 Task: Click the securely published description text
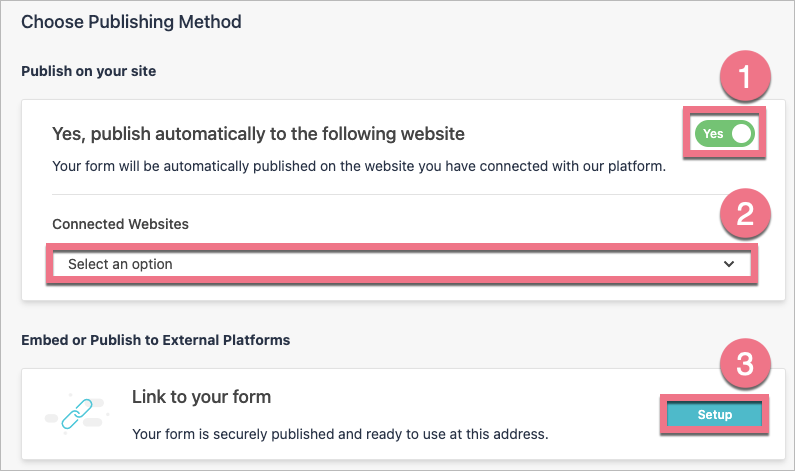point(340,435)
